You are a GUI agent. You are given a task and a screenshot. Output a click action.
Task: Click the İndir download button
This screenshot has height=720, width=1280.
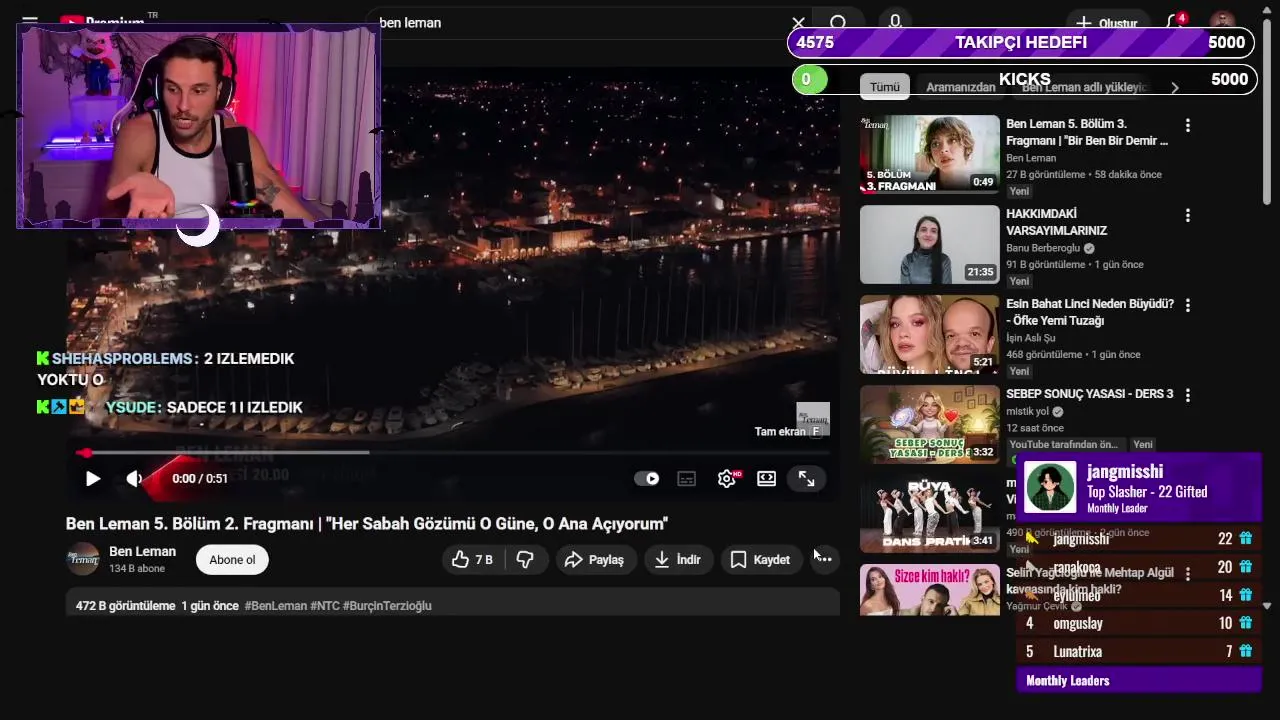(677, 560)
